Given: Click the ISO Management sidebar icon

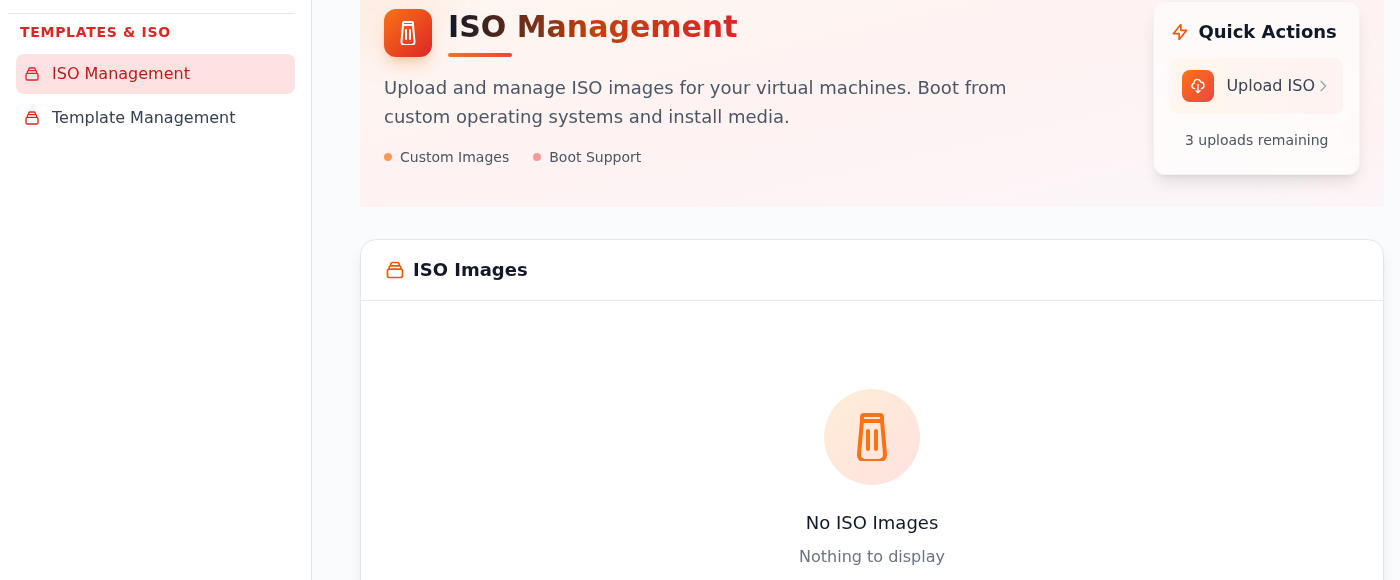Looking at the screenshot, I should click(x=32, y=74).
